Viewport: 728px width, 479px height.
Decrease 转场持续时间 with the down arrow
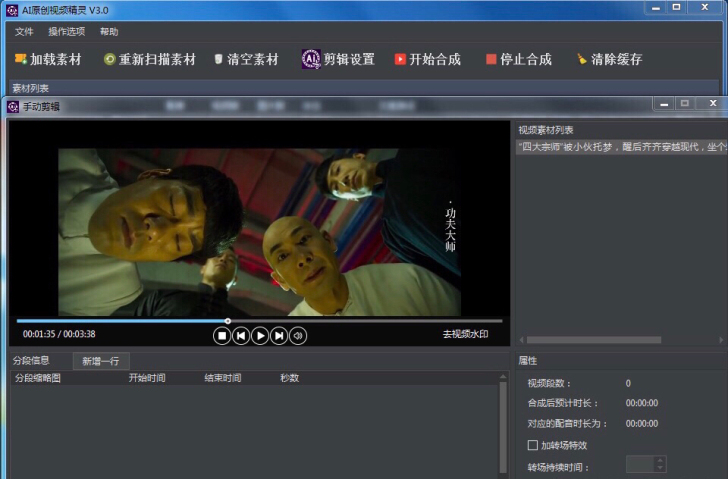(660, 468)
